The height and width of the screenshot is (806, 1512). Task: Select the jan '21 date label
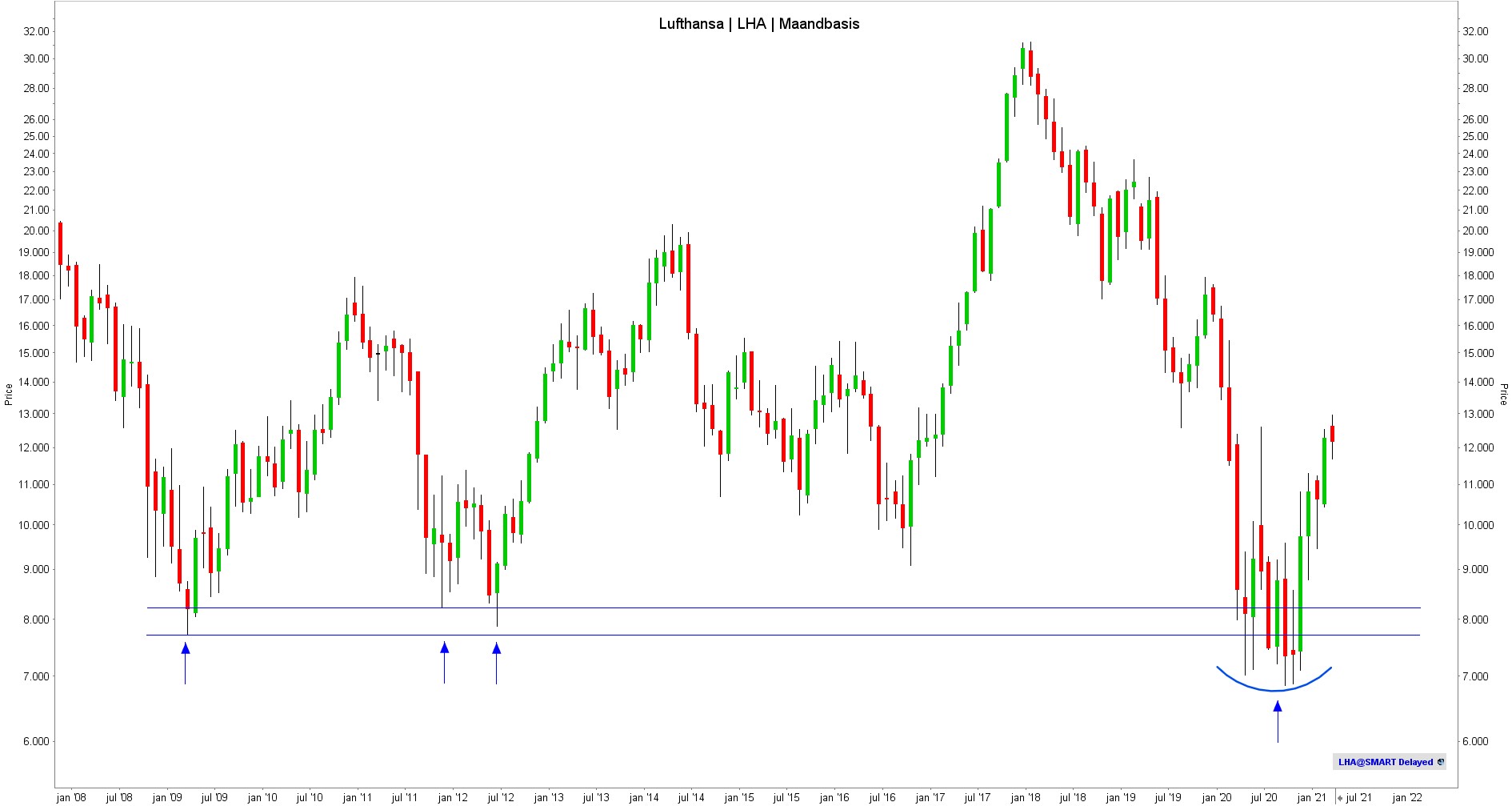(1312, 797)
